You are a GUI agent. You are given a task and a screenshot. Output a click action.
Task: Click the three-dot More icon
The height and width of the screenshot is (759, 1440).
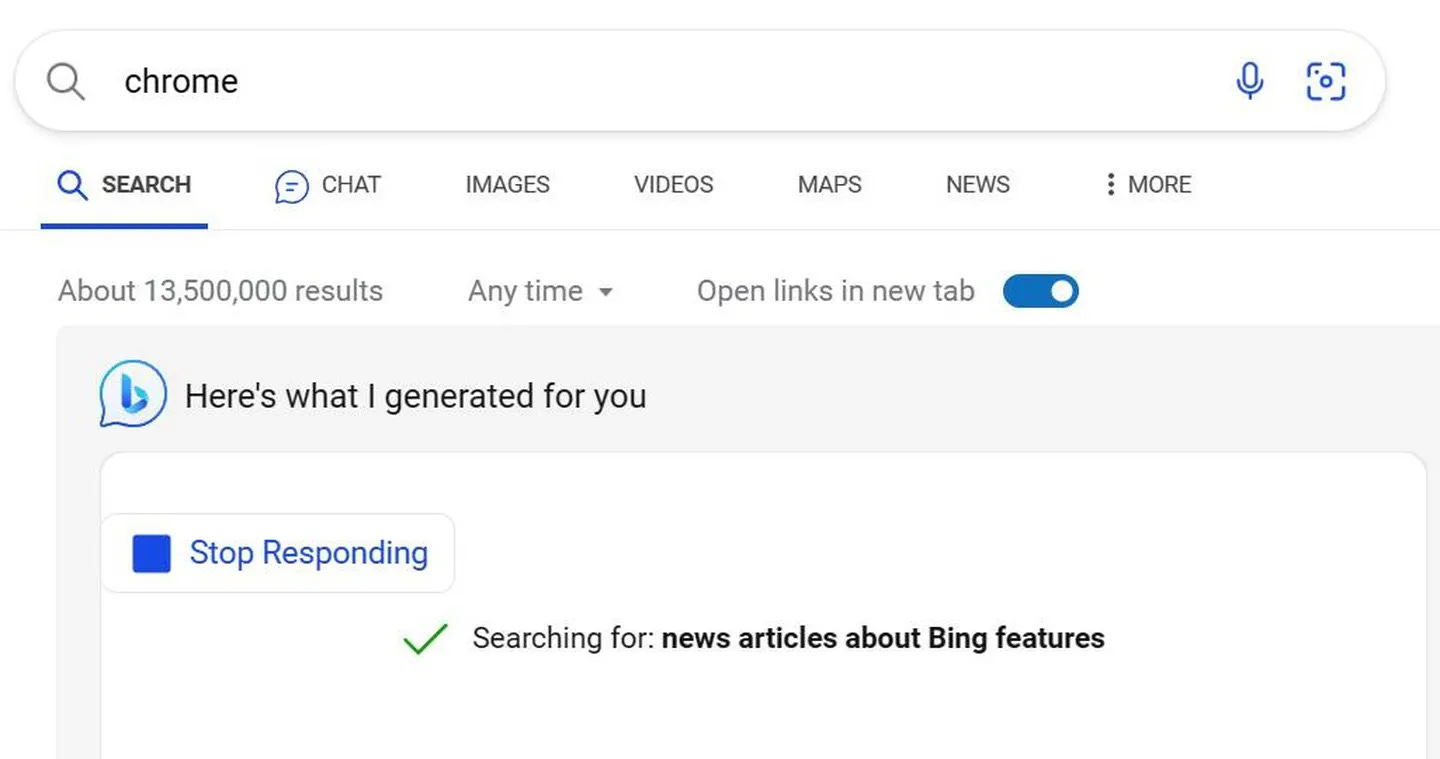click(x=1110, y=184)
